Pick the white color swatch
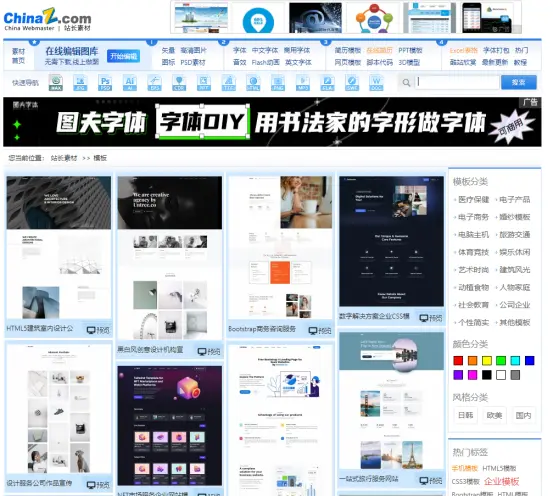The width and height of the screenshot is (553, 496). pyautogui.click(x=501, y=375)
